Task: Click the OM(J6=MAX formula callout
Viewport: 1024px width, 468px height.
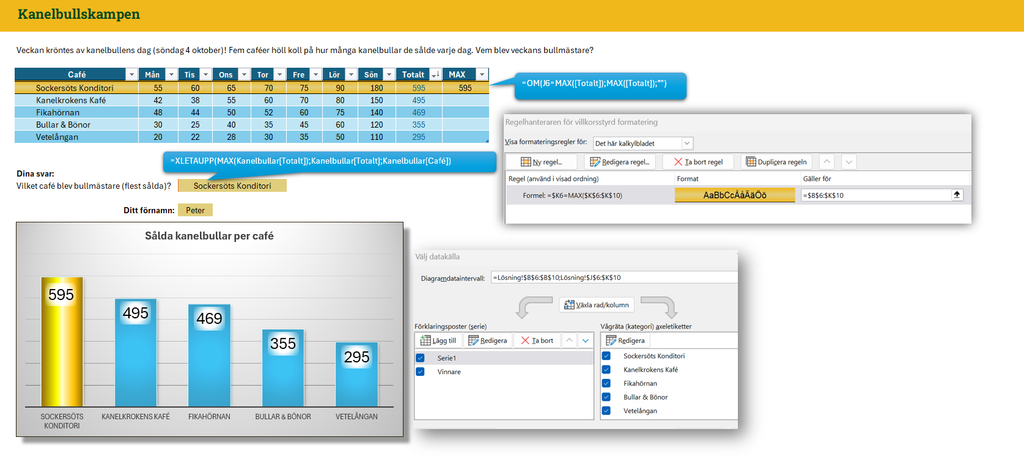Action: tap(600, 86)
